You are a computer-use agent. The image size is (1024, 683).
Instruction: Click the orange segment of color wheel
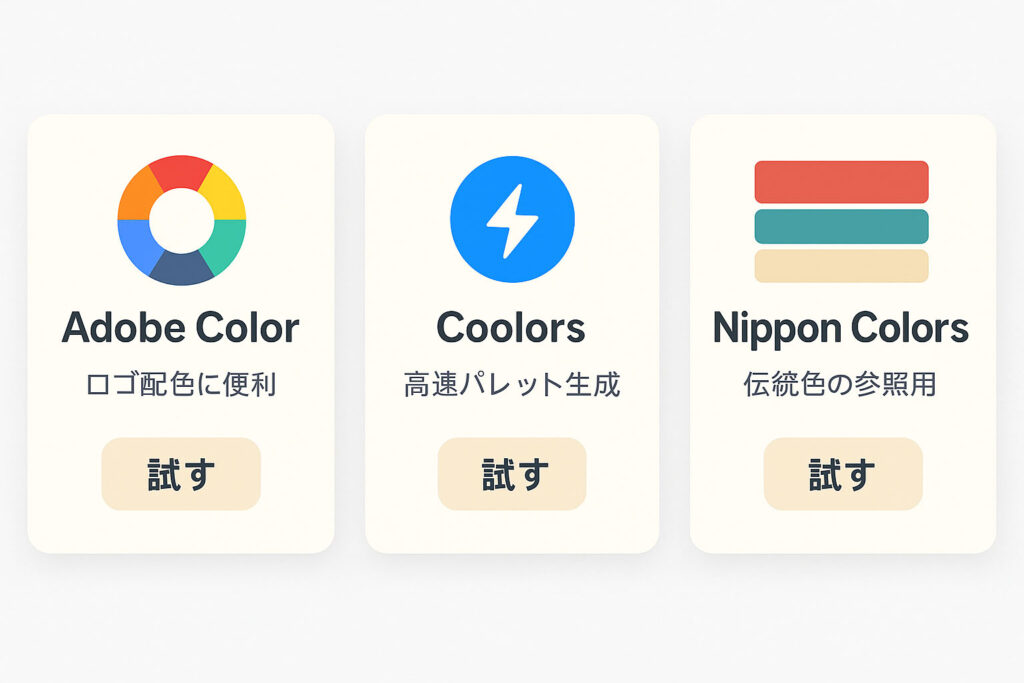[139, 194]
